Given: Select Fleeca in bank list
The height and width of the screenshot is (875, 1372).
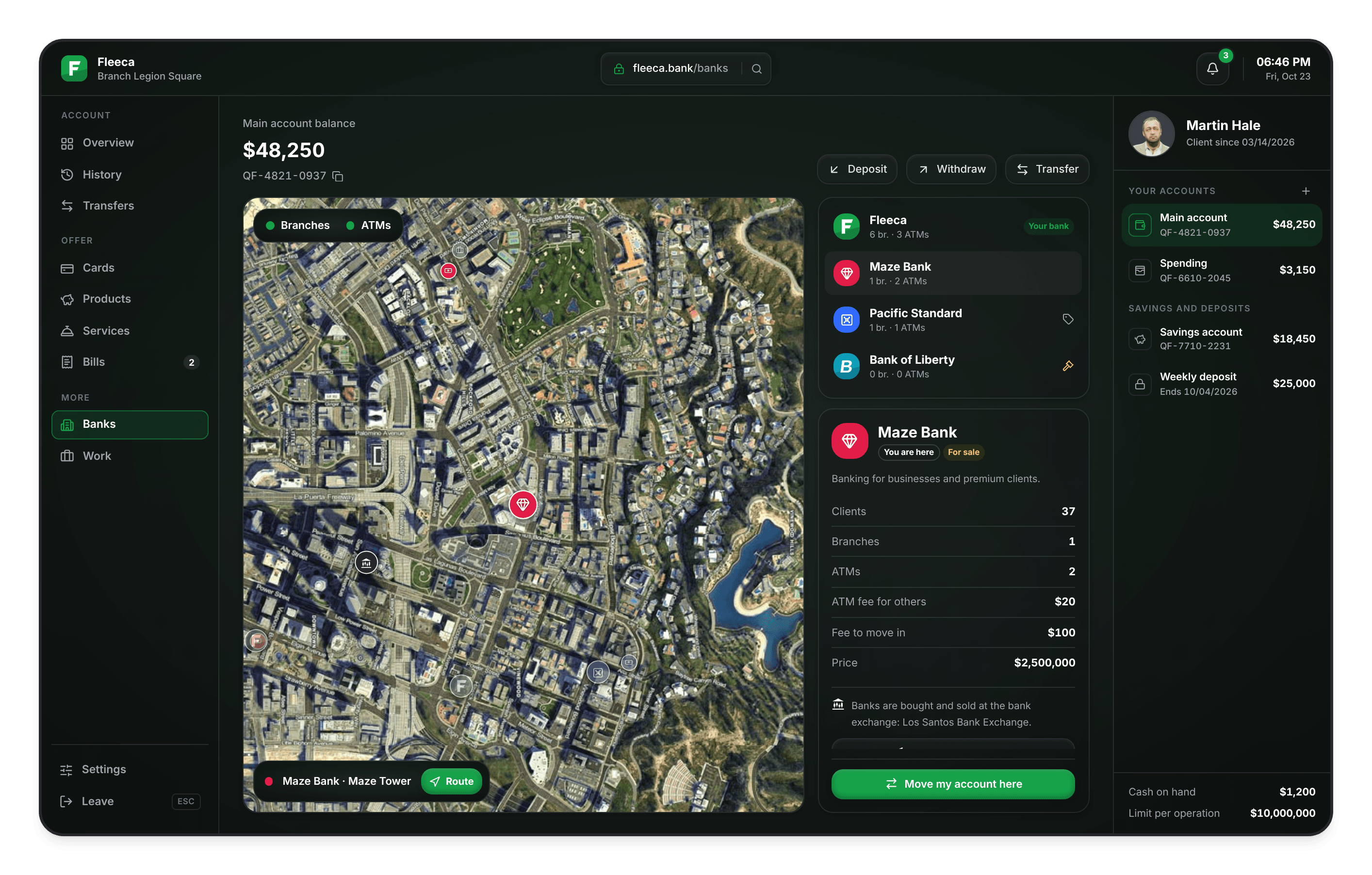Looking at the screenshot, I should [x=953, y=227].
